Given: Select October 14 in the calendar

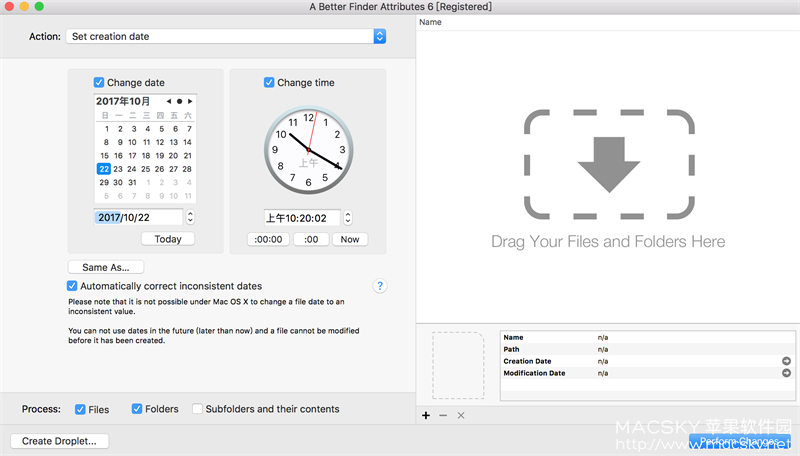Looking at the screenshot, I should pos(187,142).
